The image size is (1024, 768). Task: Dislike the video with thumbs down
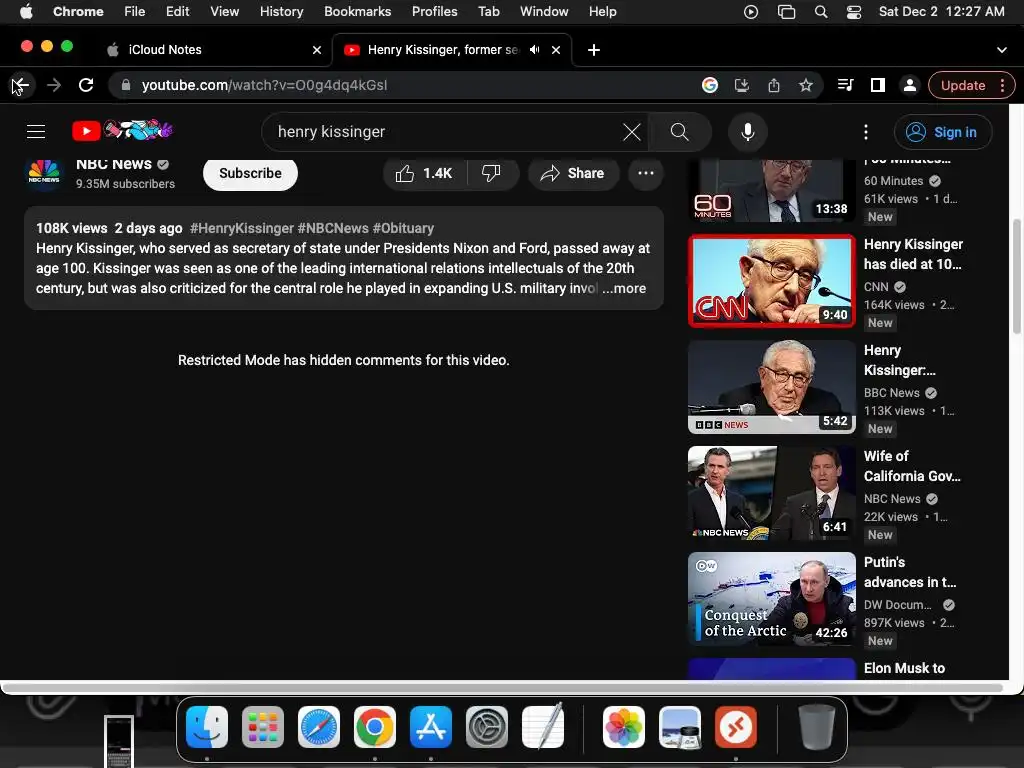pyautogui.click(x=492, y=173)
